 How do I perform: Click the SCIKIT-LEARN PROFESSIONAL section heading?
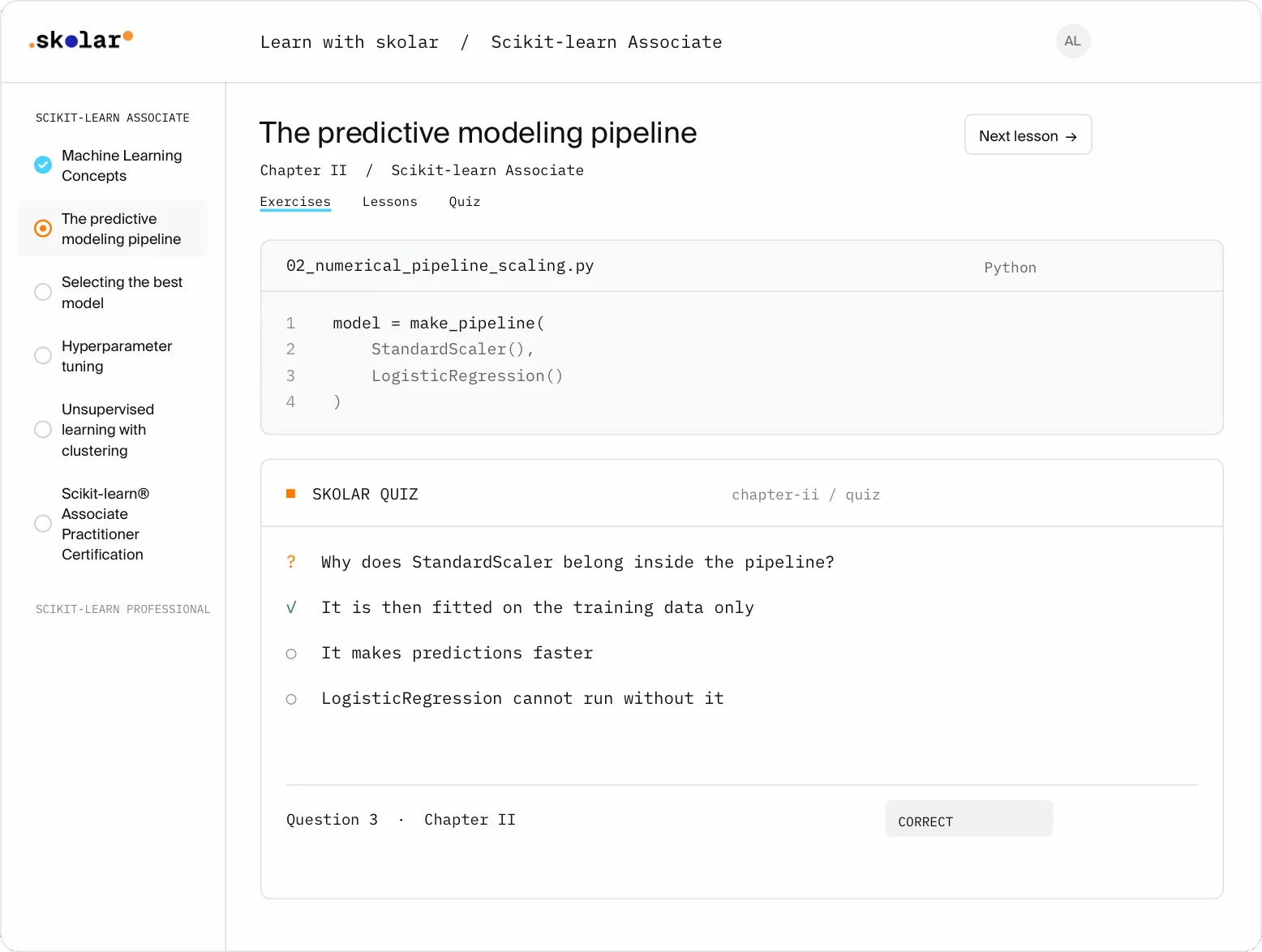click(x=122, y=609)
